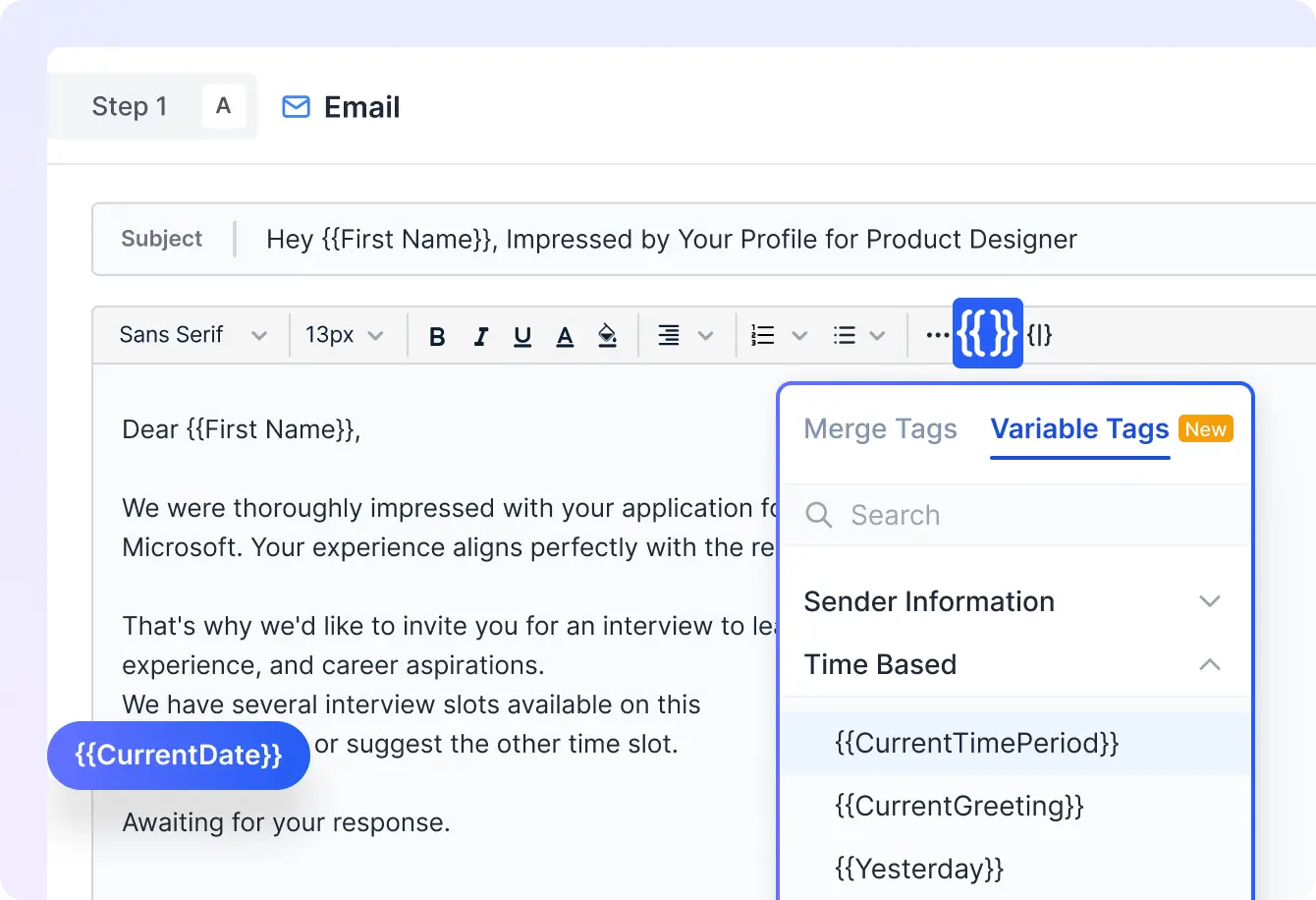The width and height of the screenshot is (1316, 900).
Task: Collapse the Time Based section
Action: 1210,665
